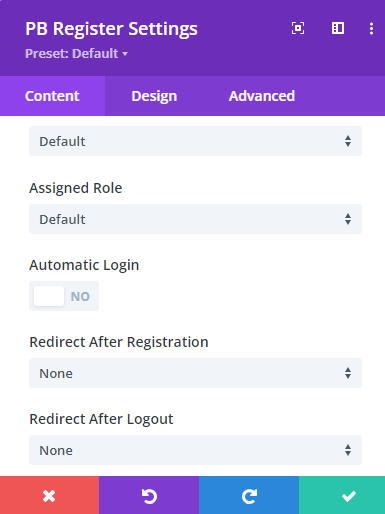385x514 pixels.
Task: Open the Advanced tab
Action: [x=262, y=96]
